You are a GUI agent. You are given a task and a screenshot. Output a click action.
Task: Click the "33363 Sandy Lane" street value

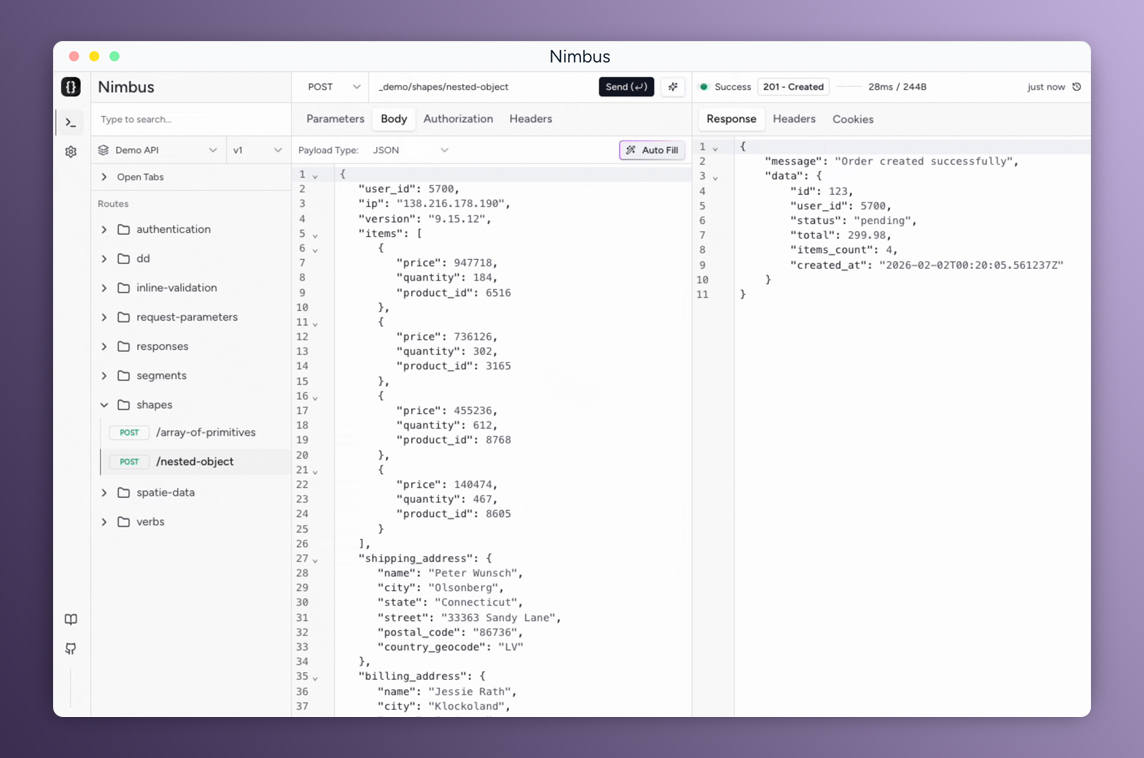click(x=498, y=618)
